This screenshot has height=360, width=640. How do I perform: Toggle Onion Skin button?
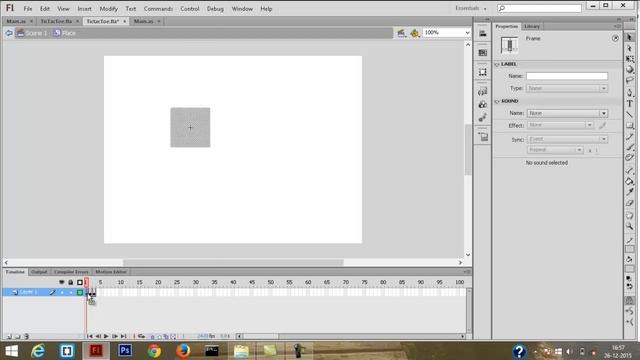pos(153,336)
